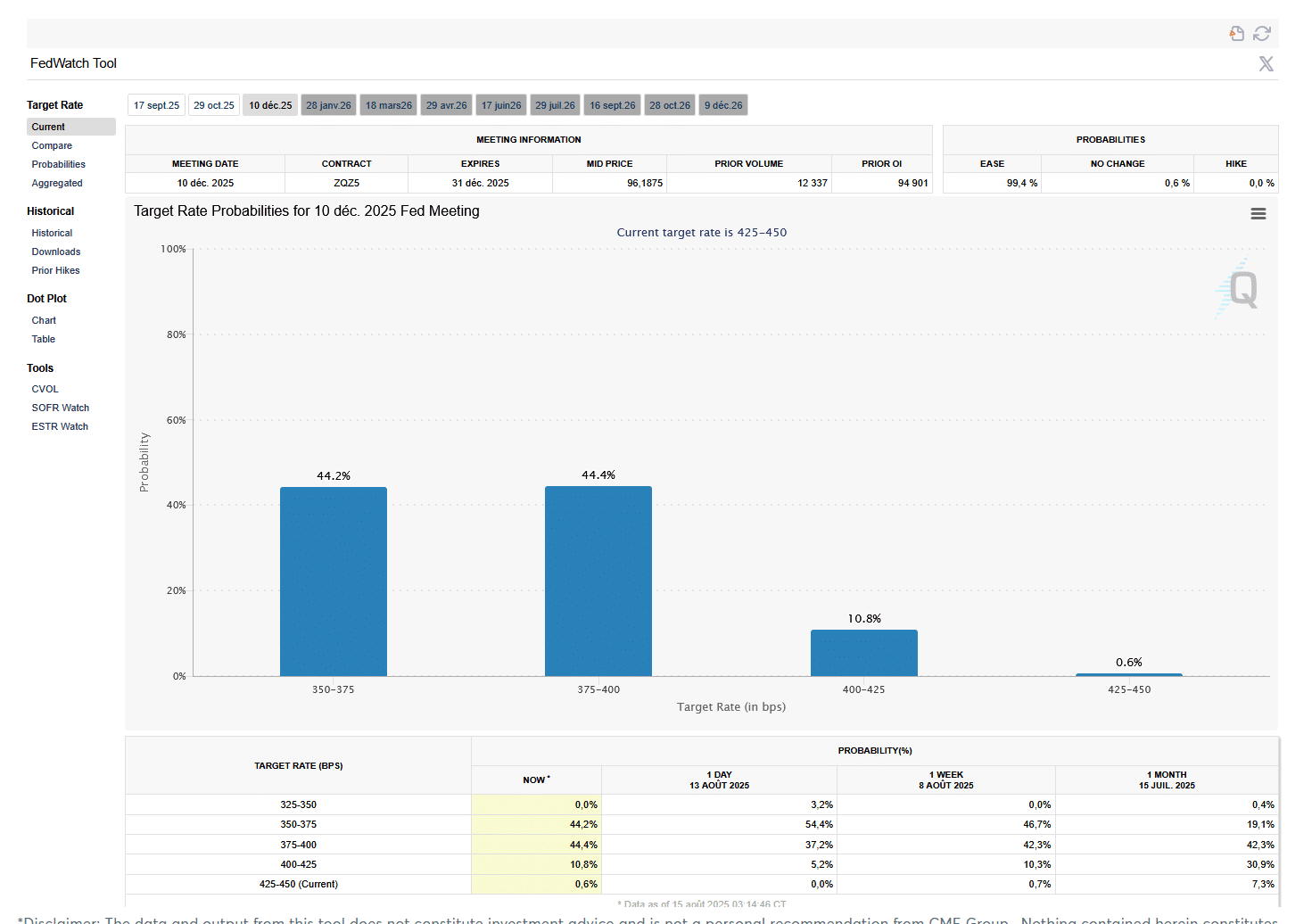Open the Aggregated view link
Image resolution: width=1312 pixels, height=924 pixels.
(57, 183)
